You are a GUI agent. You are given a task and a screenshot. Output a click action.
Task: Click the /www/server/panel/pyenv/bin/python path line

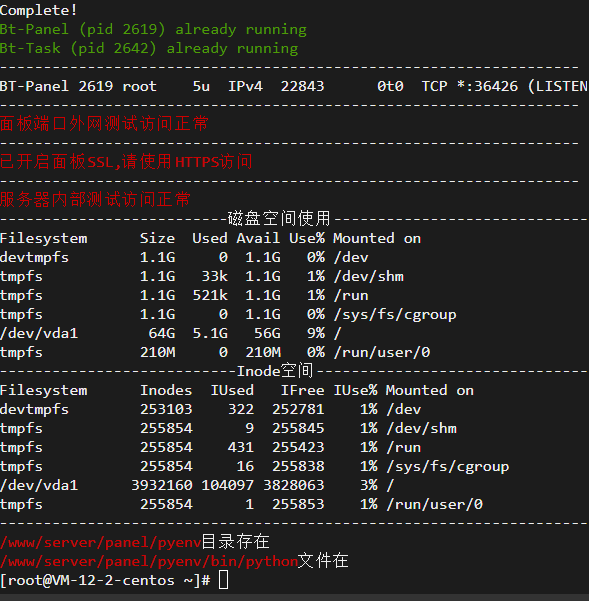174,561
